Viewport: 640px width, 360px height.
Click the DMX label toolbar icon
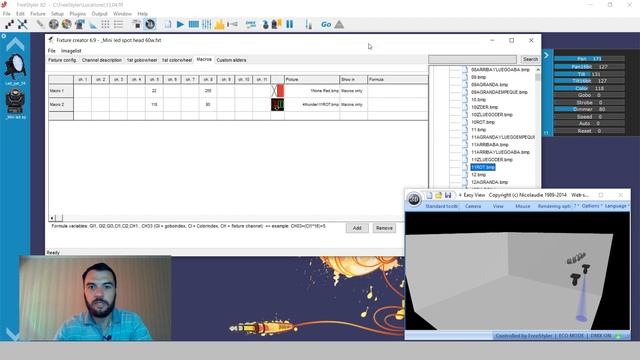pyautogui.click(x=251, y=24)
